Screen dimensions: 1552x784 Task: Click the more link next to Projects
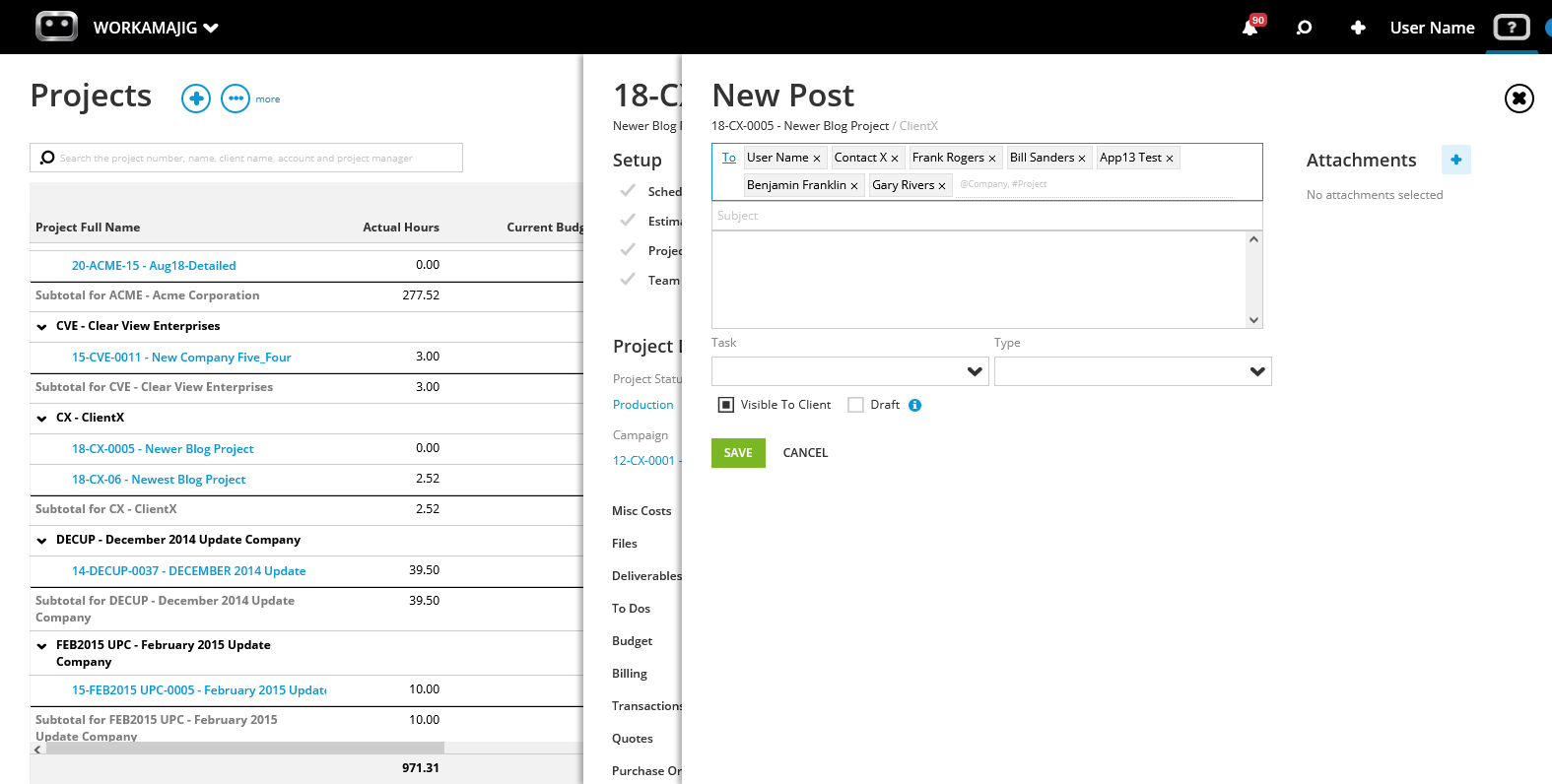[268, 99]
